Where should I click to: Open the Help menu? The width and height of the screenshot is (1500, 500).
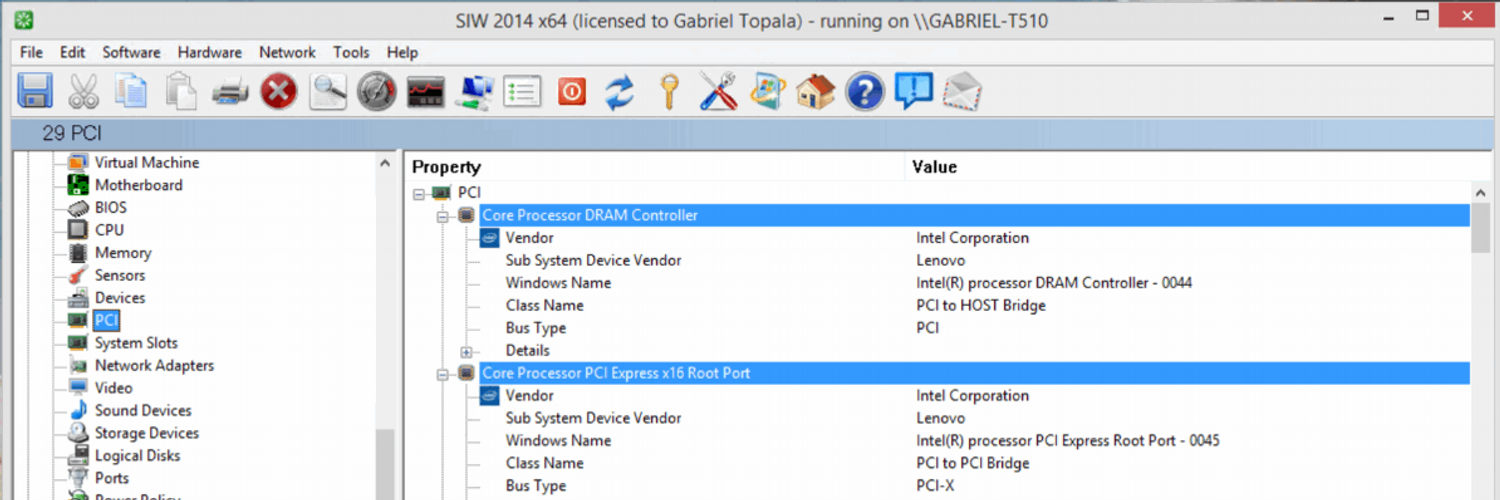[402, 52]
